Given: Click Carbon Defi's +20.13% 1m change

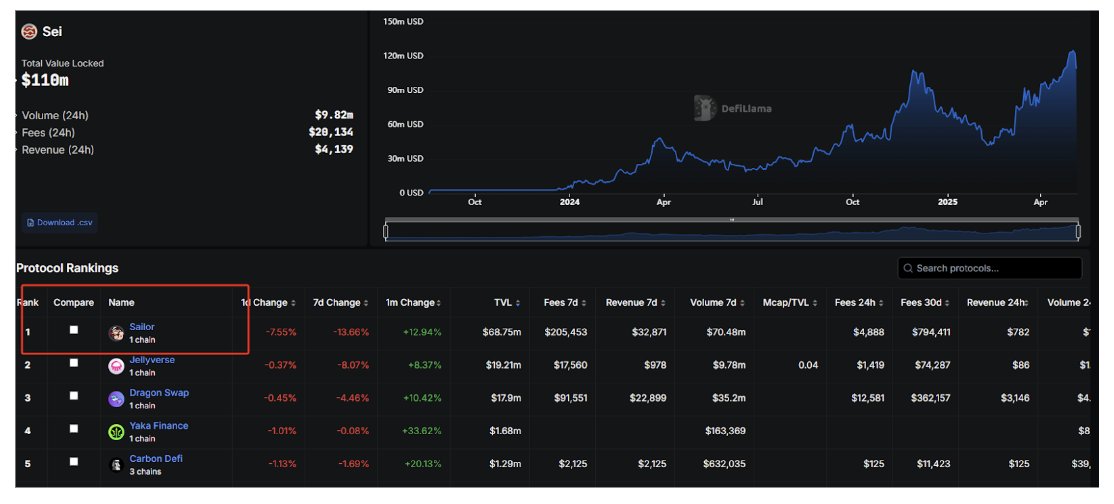Looking at the screenshot, I should click(x=423, y=464).
